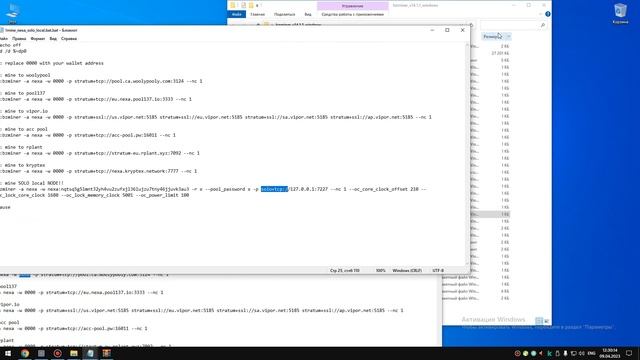Click the Explorer address bar folder path
This screenshot has height=360, width=640.
point(298,25)
